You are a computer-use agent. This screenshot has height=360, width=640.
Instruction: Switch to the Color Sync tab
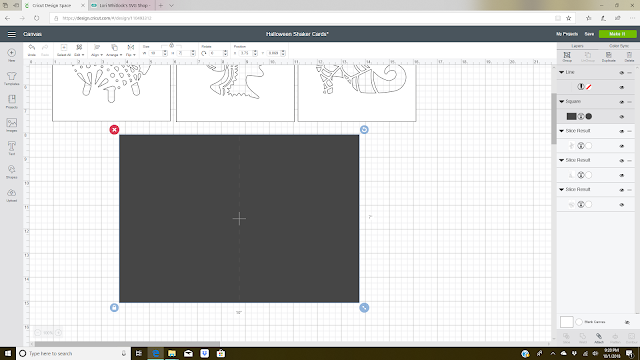coord(619,46)
